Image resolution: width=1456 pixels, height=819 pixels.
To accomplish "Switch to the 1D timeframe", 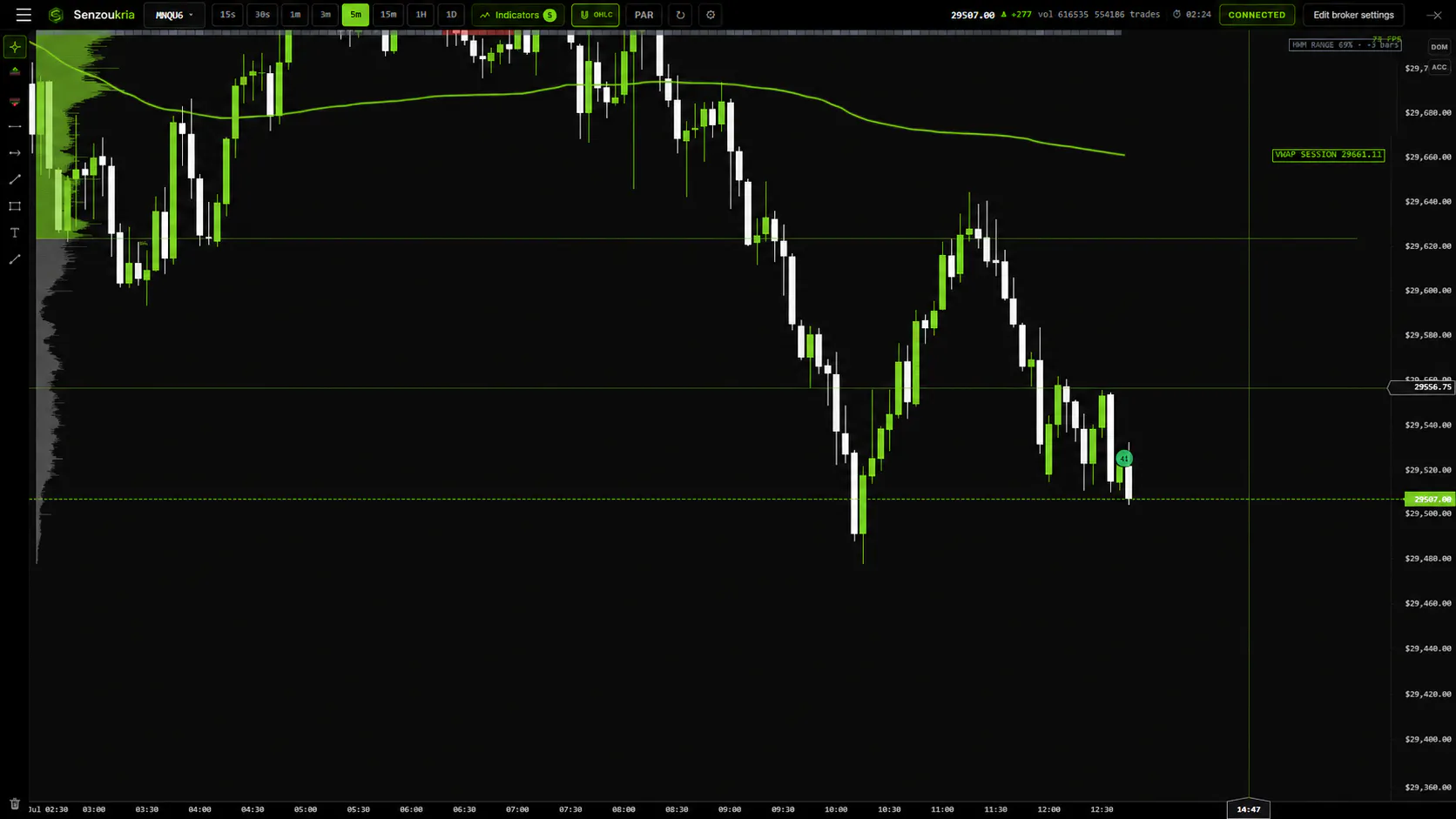I will coord(451,15).
